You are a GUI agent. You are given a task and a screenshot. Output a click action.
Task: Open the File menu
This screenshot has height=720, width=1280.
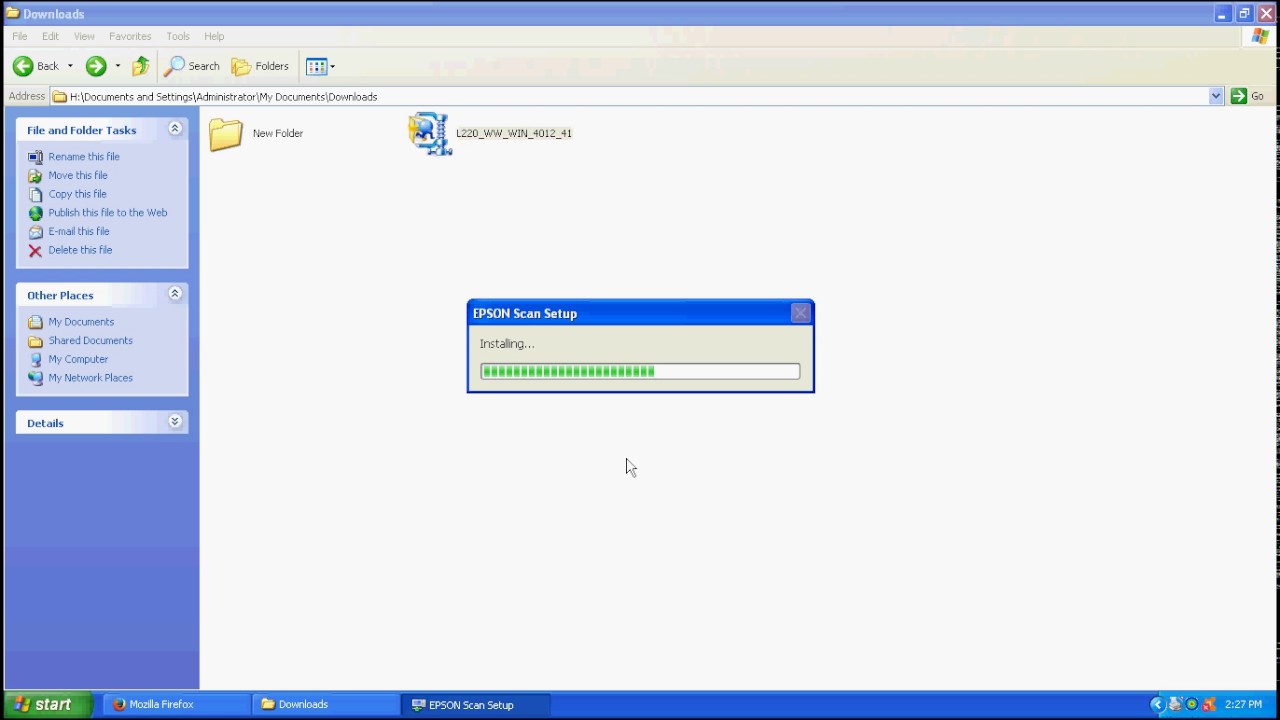(x=20, y=36)
